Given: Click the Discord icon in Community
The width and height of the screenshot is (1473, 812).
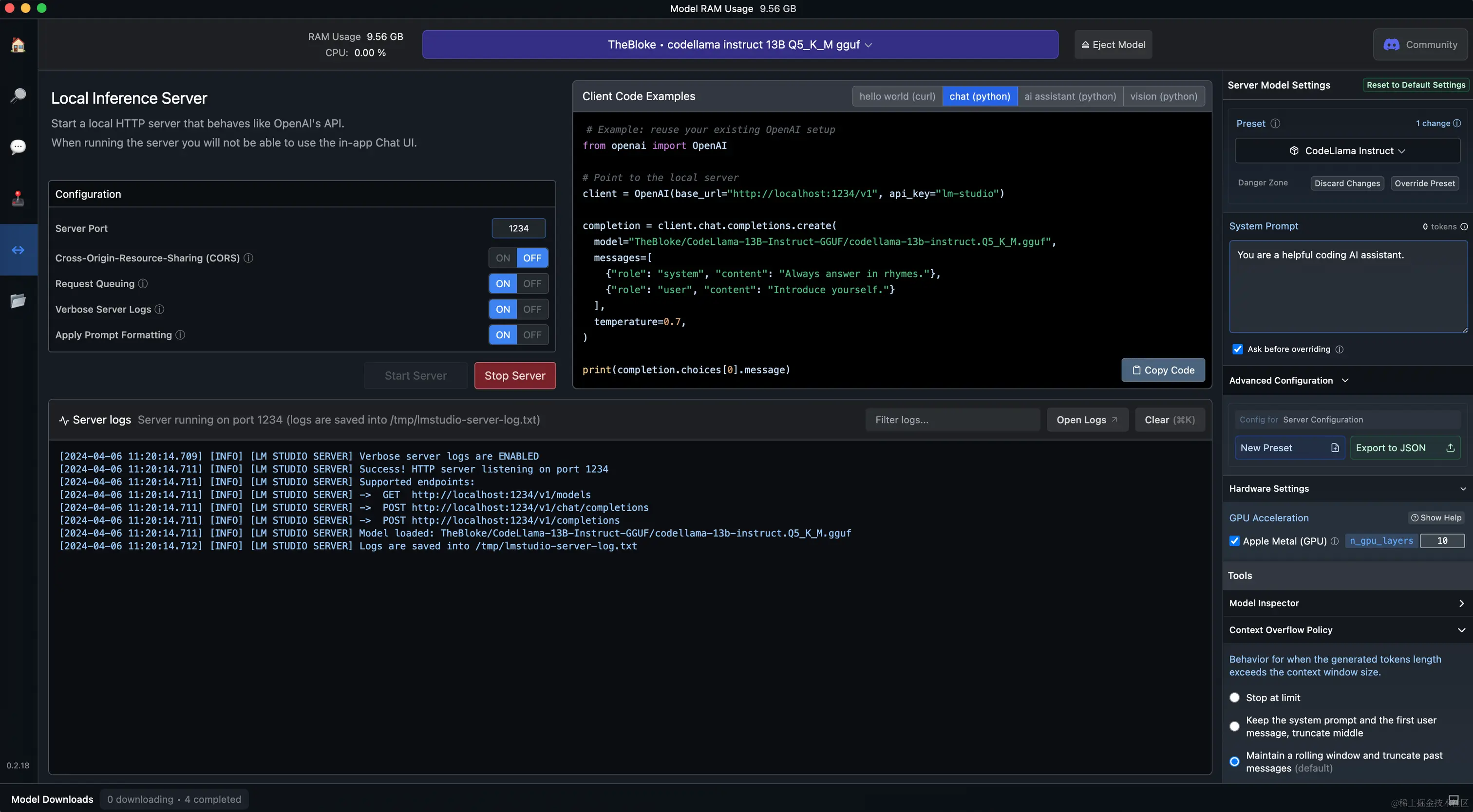Looking at the screenshot, I should (x=1391, y=45).
